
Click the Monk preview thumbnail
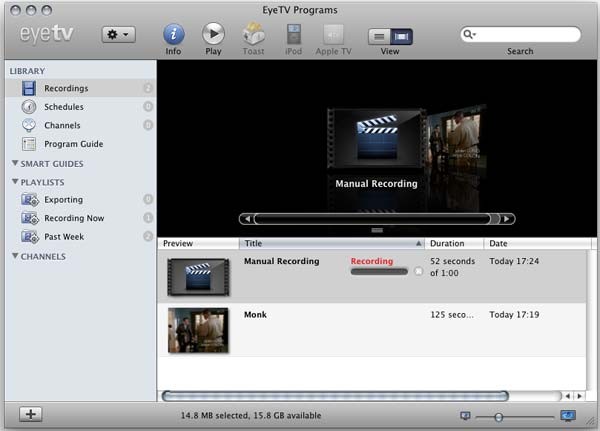[x=198, y=330]
